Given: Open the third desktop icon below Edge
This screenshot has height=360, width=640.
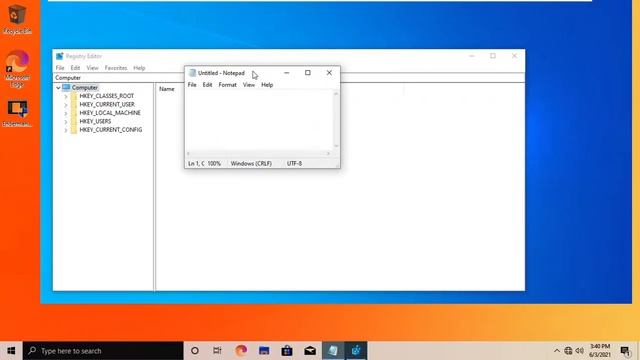Looking at the screenshot, I should click(x=17, y=113).
